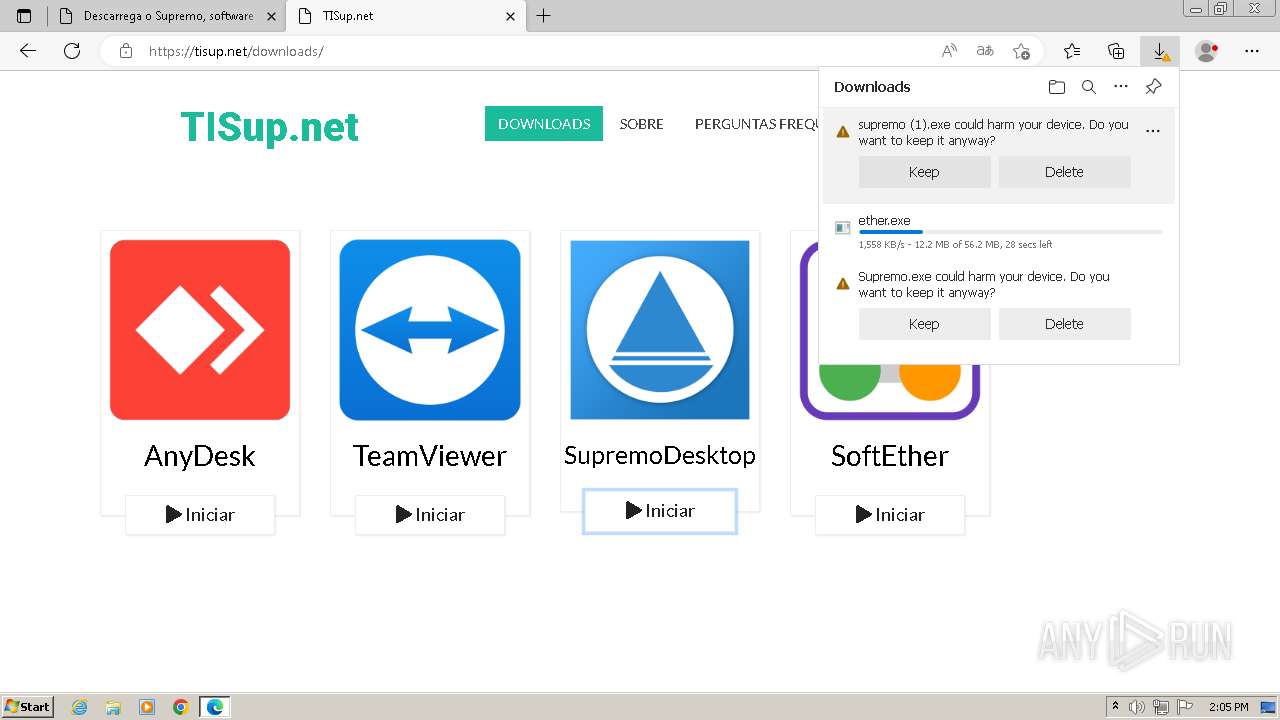The width and height of the screenshot is (1280, 720).
Task: Click the TISup.net site logo
Action: click(x=269, y=127)
